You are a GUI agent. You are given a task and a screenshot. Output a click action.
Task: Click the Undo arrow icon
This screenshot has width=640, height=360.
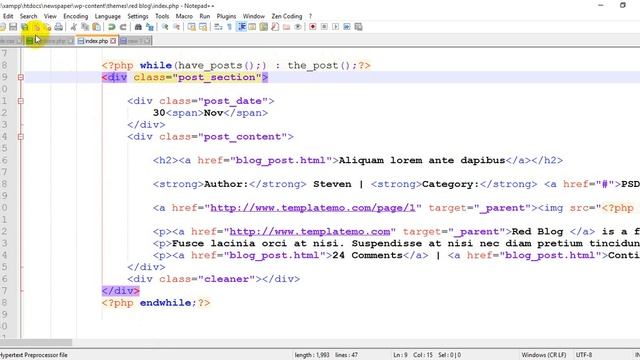click(111, 27)
